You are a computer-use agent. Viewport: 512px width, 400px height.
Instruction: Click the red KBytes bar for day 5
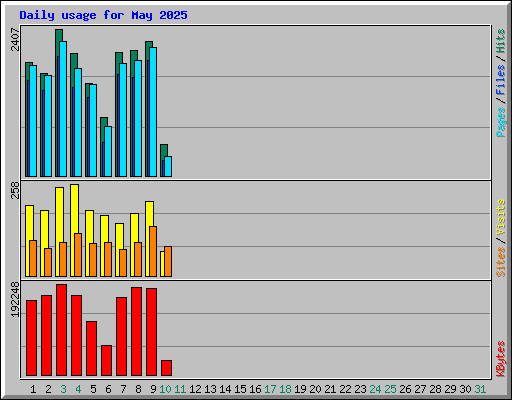[x=91, y=349]
